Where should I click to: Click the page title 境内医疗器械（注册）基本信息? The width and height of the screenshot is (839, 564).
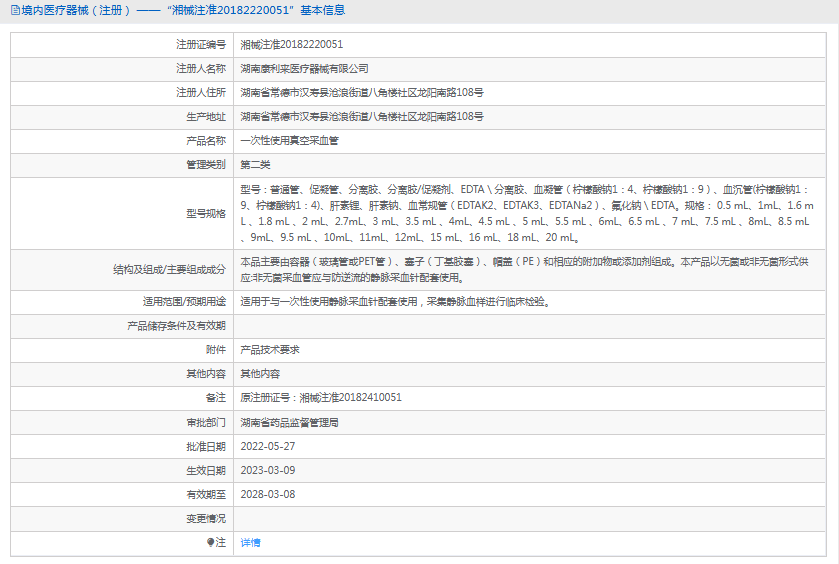point(184,10)
